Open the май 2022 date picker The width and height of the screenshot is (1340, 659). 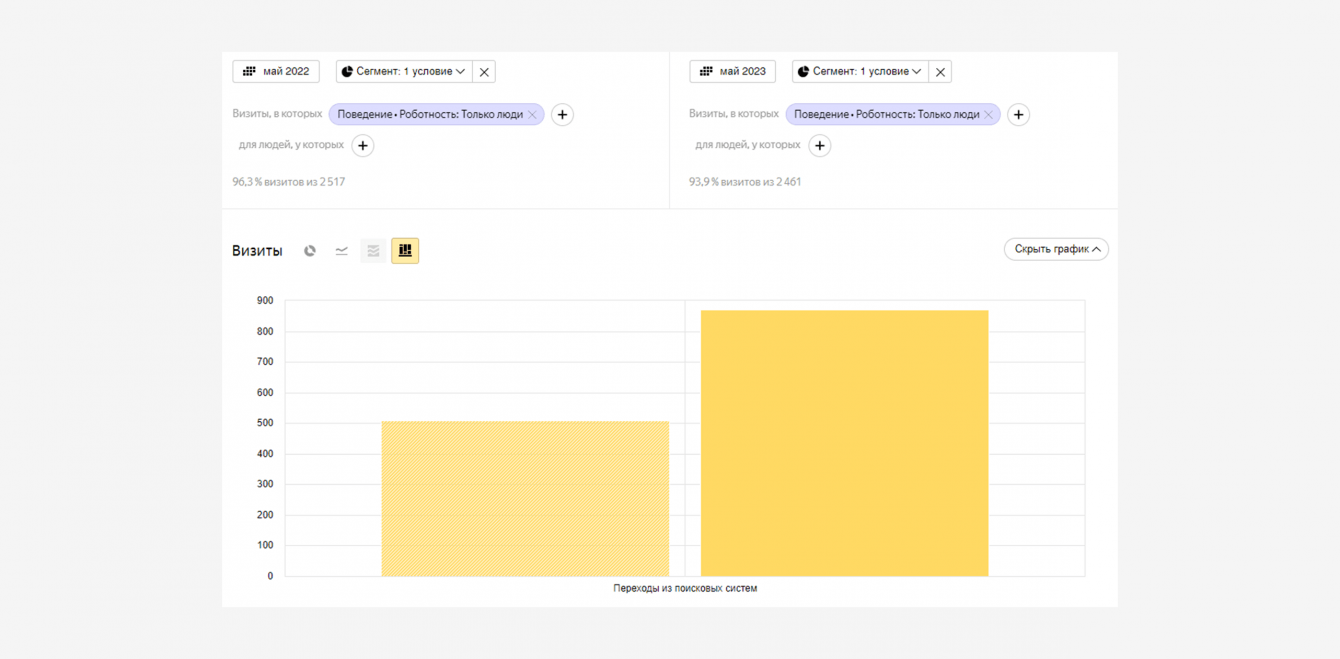276,72
